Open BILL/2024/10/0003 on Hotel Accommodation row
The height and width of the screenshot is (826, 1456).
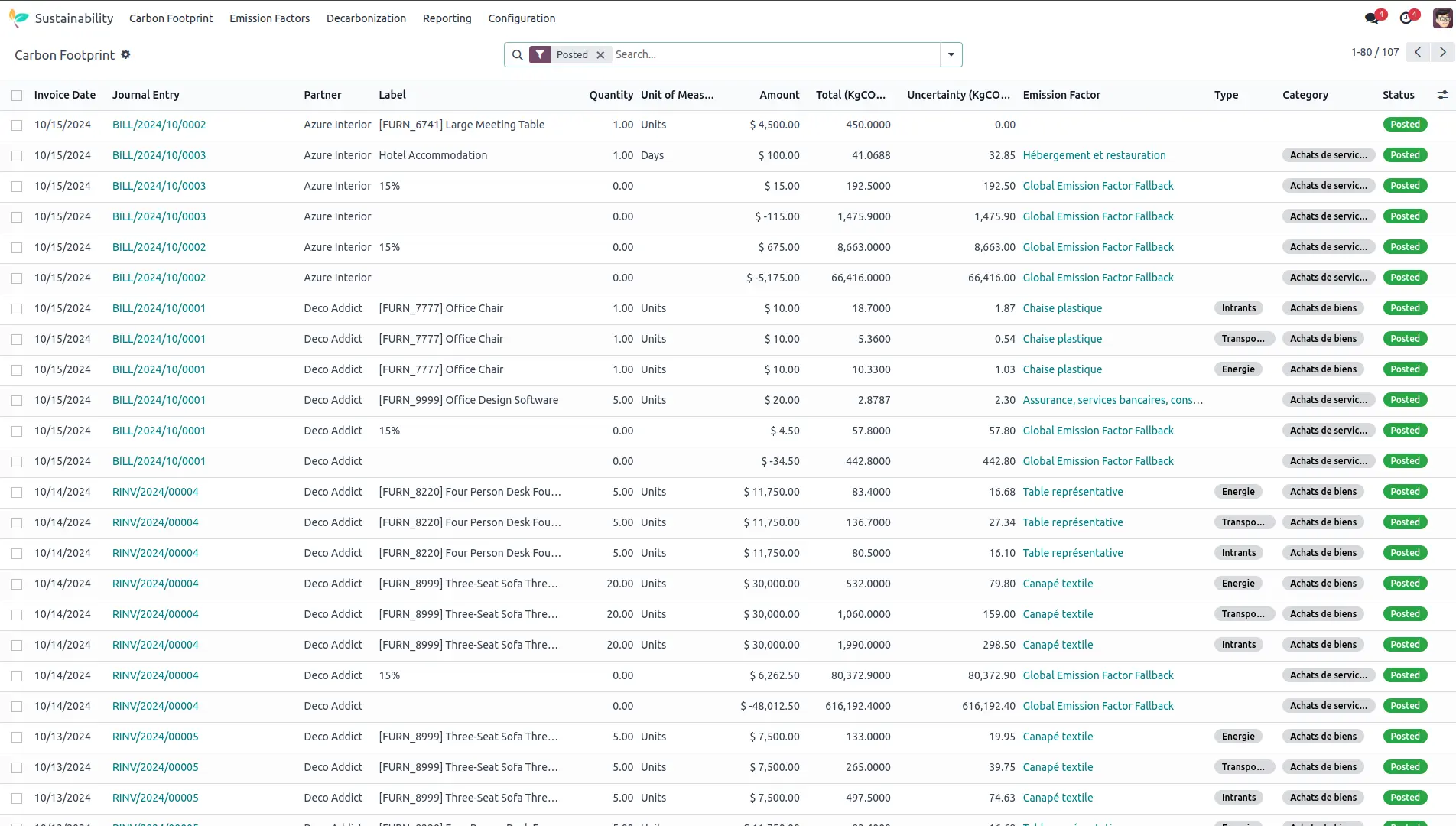click(x=159, y=155)
